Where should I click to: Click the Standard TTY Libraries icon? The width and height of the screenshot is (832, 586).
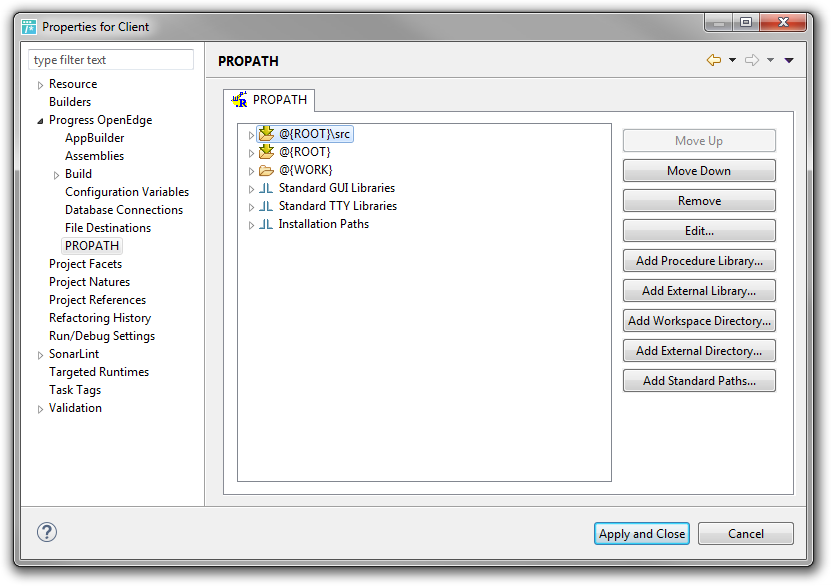[x=266, y=206]
